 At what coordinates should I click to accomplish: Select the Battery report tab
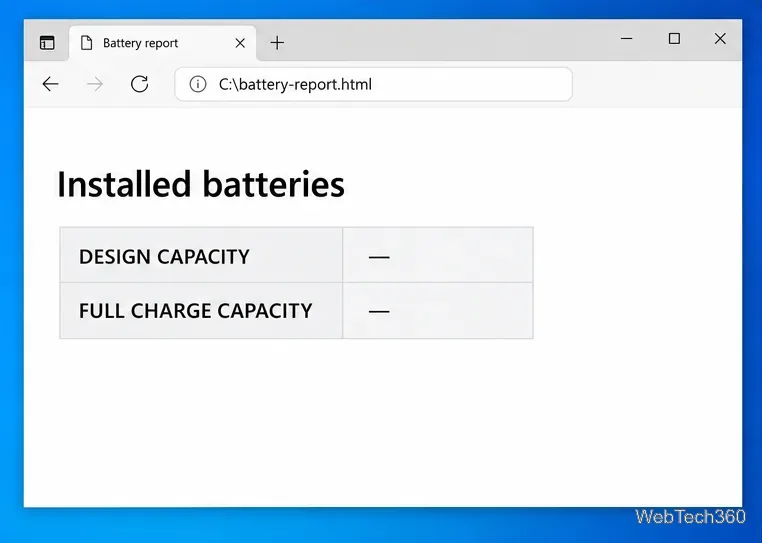tap(163, 43)
